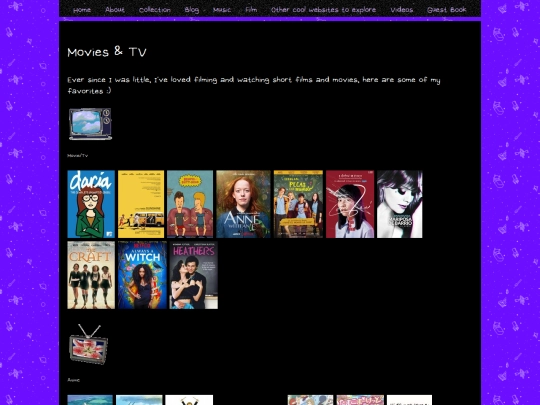Screen dimensions: 540x405
Task: Click the small Anime section label
Action: [74, 380]
